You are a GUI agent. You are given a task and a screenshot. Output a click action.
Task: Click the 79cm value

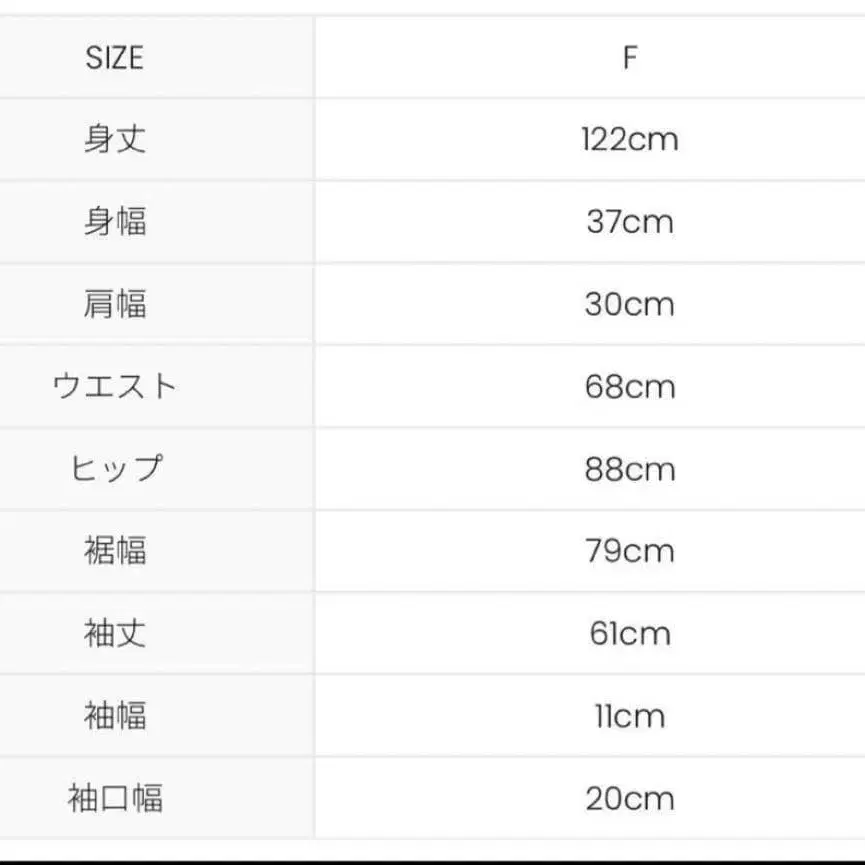point(629,551)
